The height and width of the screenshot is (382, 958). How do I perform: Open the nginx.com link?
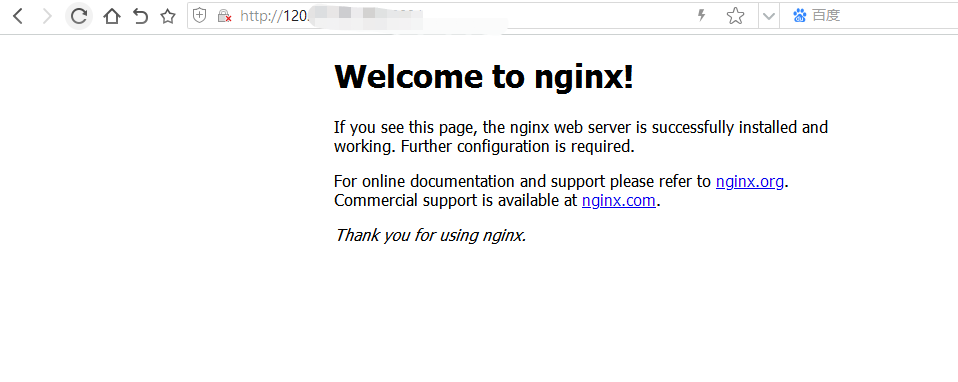tap(619, 200)
